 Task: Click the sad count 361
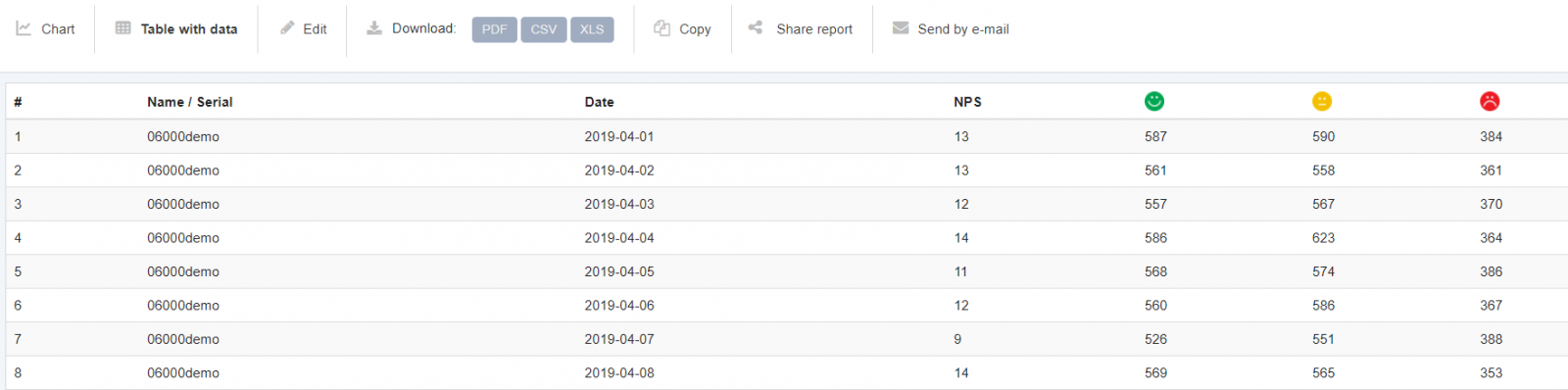[x=1491, y=171]
